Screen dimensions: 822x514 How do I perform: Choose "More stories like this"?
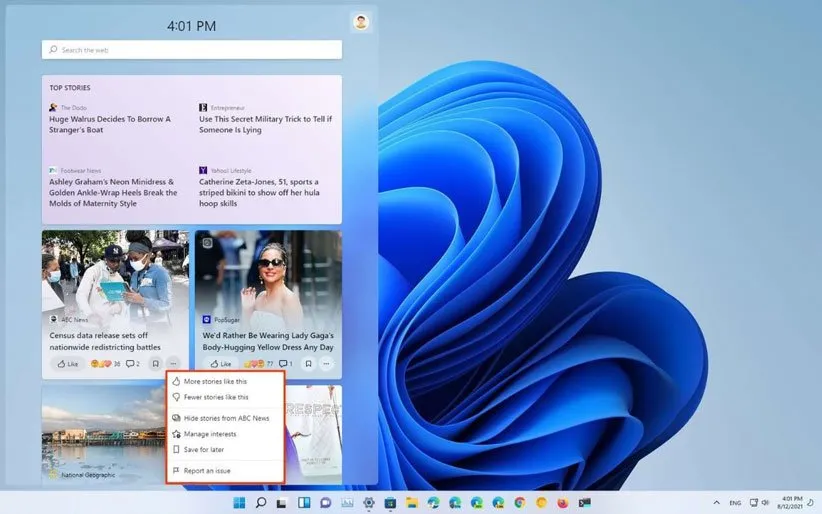tap(215, 381)
